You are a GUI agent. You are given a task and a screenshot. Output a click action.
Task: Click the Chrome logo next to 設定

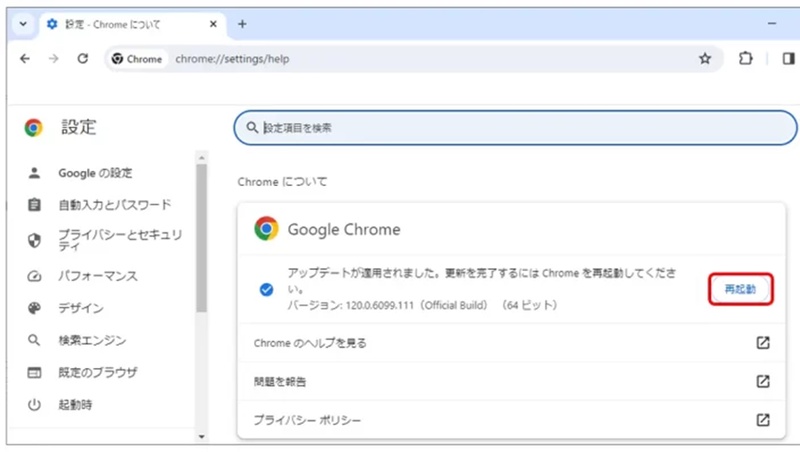(x=34, y=128)
